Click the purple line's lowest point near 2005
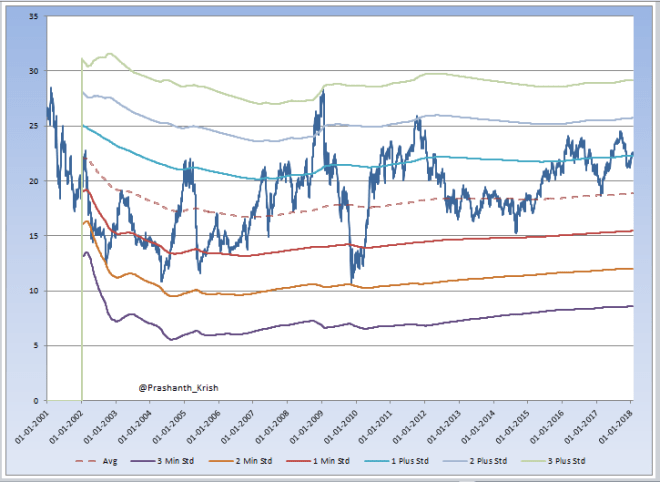660x482 pixels. tap(173, 339)
